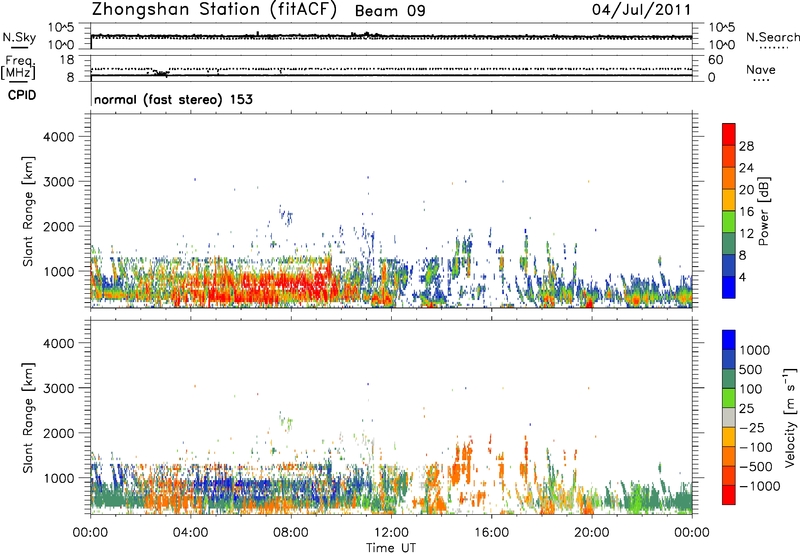Click the "Velocity [m s-1]" colorbar title
800x554 pixels.
point(790,417)
